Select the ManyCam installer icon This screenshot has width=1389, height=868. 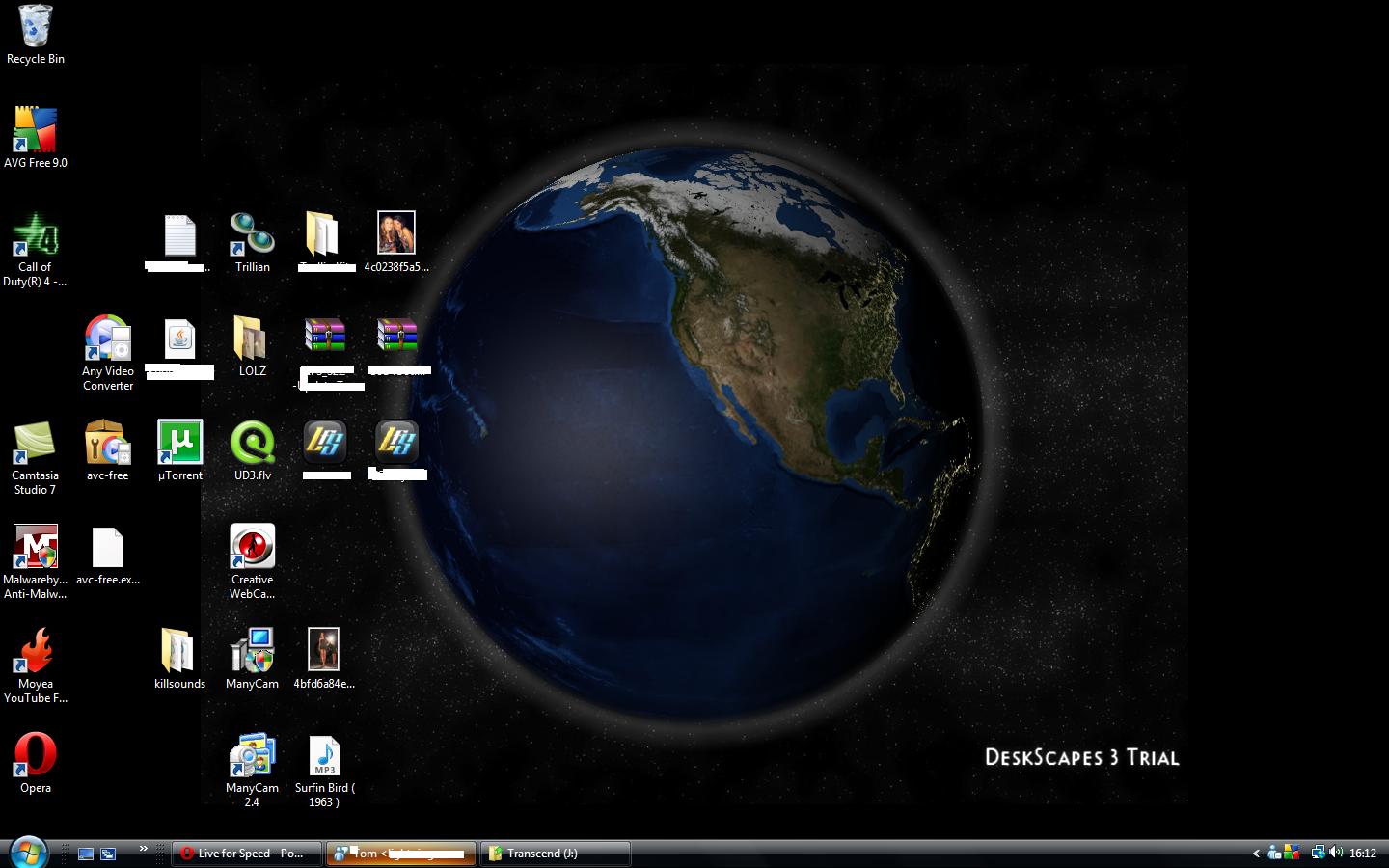point(252,651)
